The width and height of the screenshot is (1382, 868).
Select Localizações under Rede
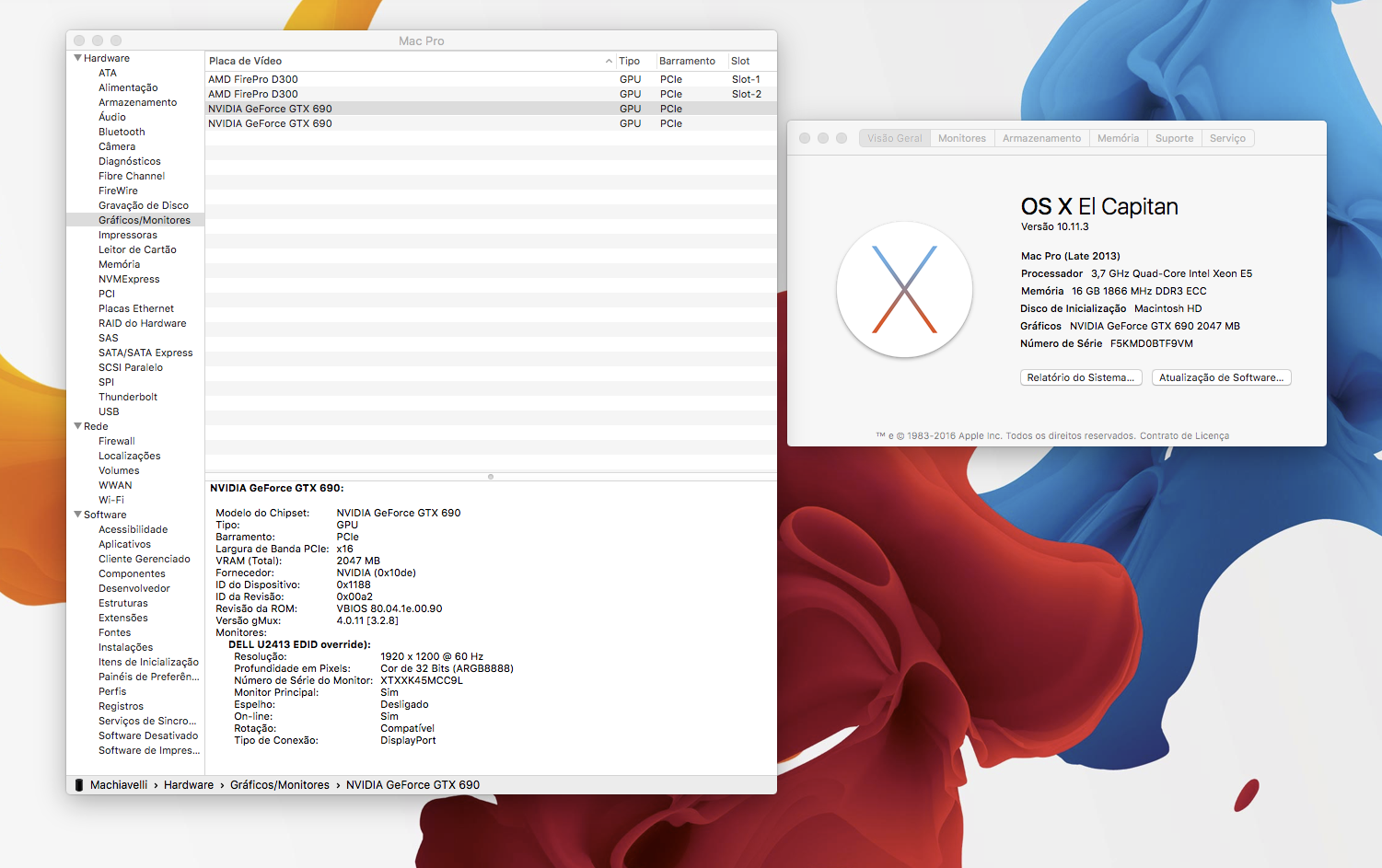click(130, 456)
